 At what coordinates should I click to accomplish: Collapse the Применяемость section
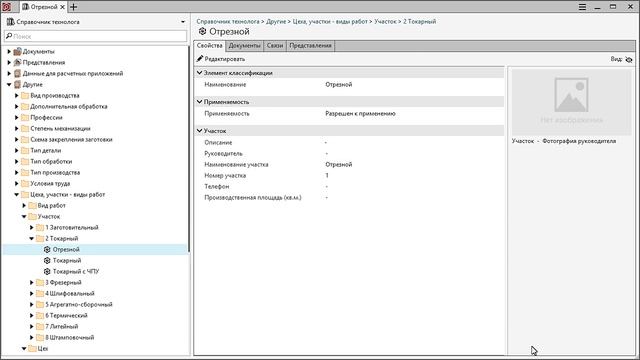click(199, 102)
